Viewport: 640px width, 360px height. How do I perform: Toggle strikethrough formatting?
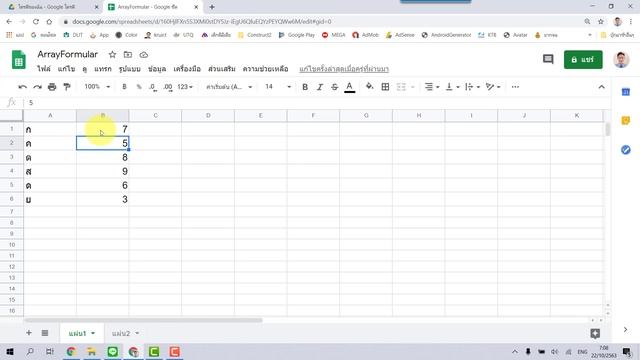point(334,87)
